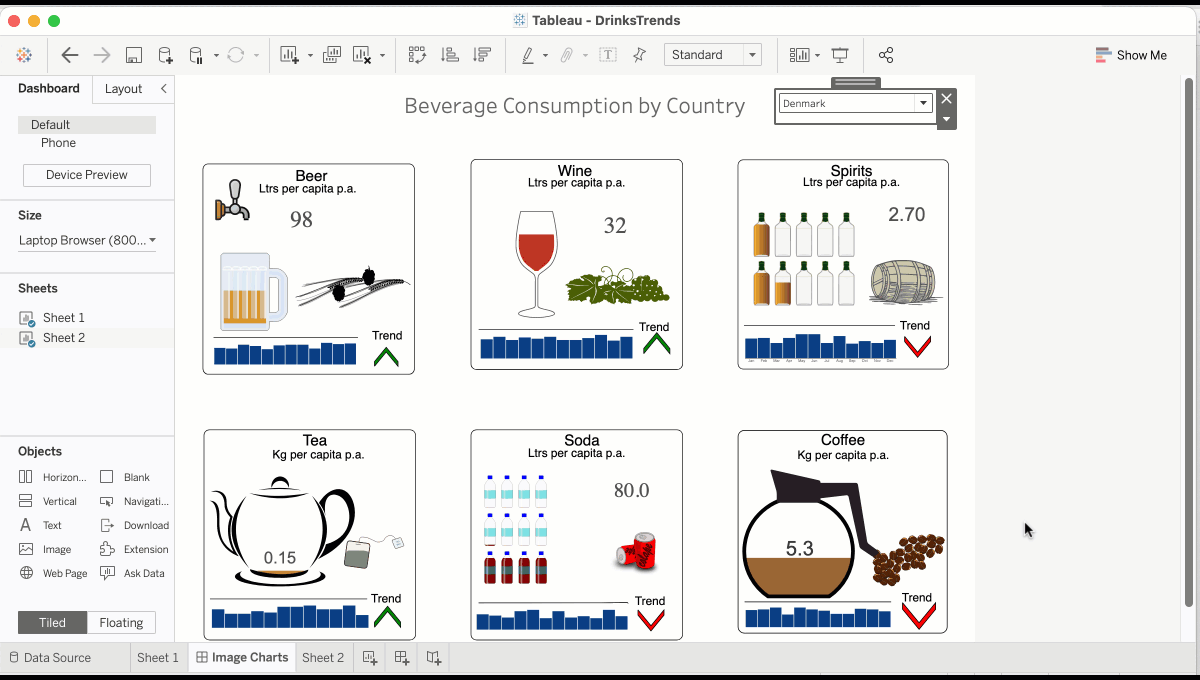Enable Floating layout for objects
This screenshot has height=680, width=1200.
[121, 622]
